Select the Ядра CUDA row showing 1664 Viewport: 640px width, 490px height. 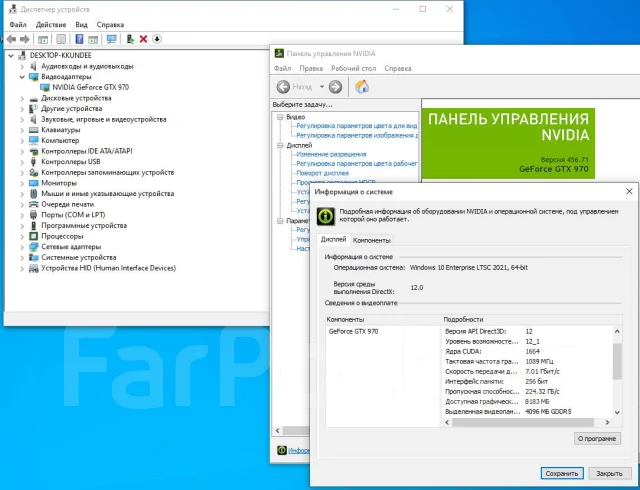coord(527,352)
